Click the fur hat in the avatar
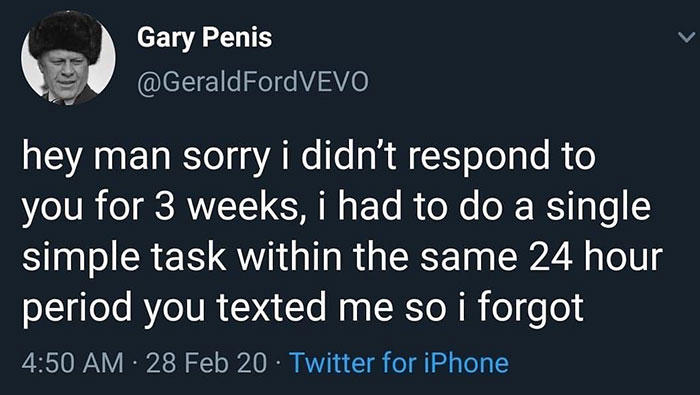The width and height of the screenshot is (700, 395). (x=66, y=34)
